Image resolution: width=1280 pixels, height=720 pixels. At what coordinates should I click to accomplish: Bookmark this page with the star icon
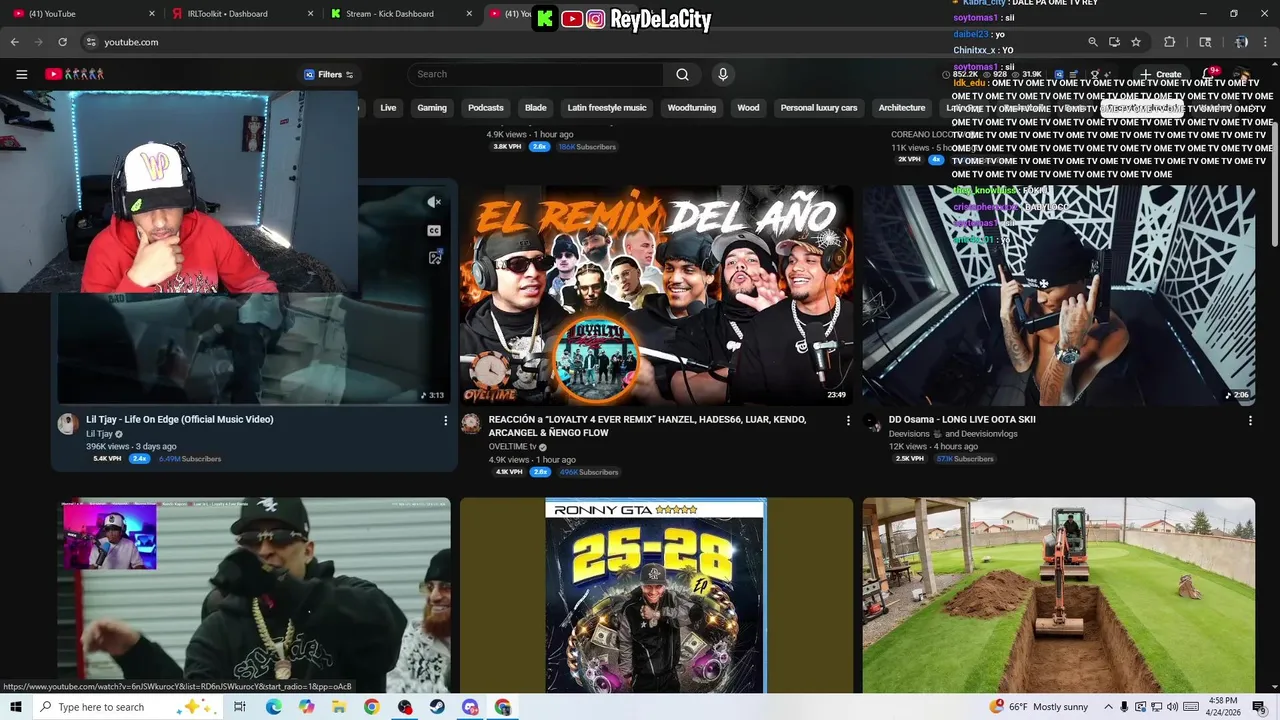1136,42
